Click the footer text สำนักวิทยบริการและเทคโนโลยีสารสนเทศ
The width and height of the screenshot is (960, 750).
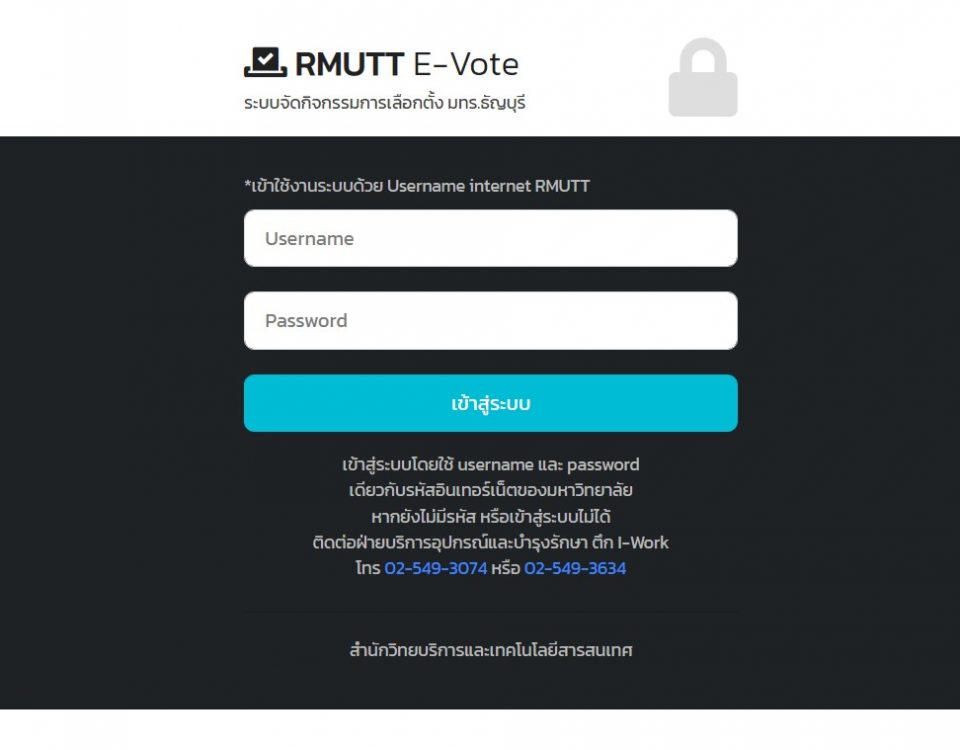pyautogui.click(x=490, y=650)
